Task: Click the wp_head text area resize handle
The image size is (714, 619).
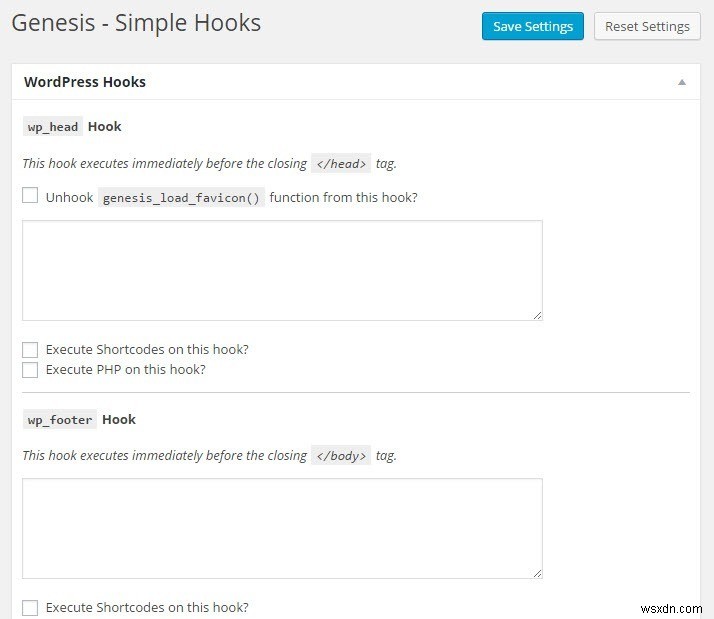Action: point(537,315)
